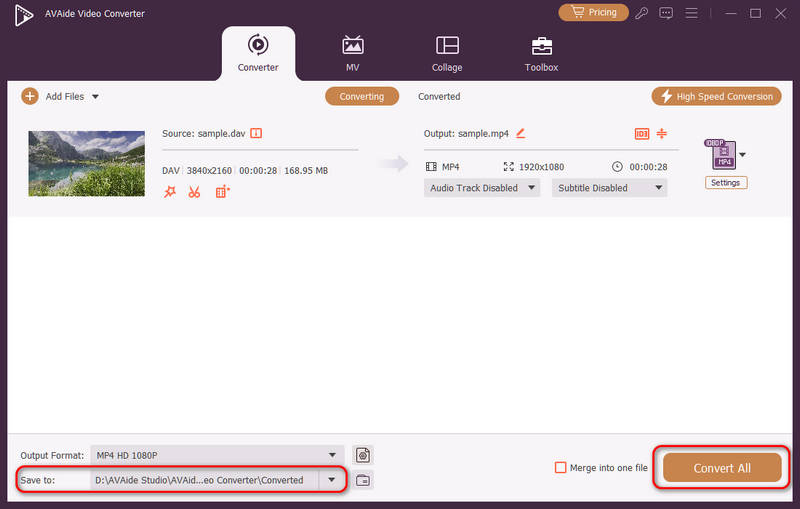Show the Converting list

point(362,96)
